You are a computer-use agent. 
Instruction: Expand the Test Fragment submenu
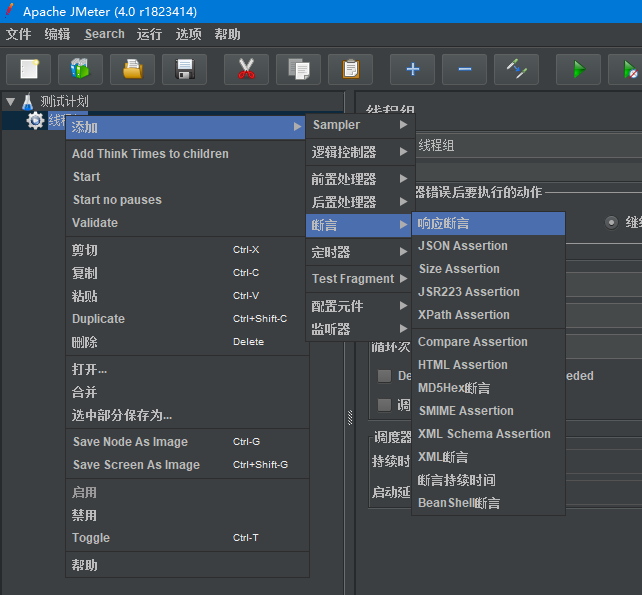pos(360,279)
